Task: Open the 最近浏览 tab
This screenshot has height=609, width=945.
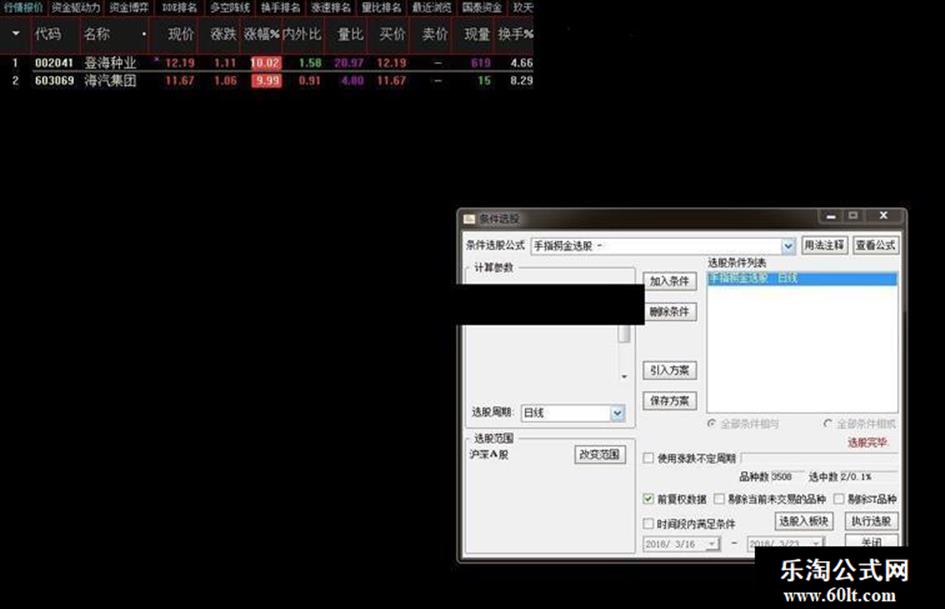Action: 432,7
